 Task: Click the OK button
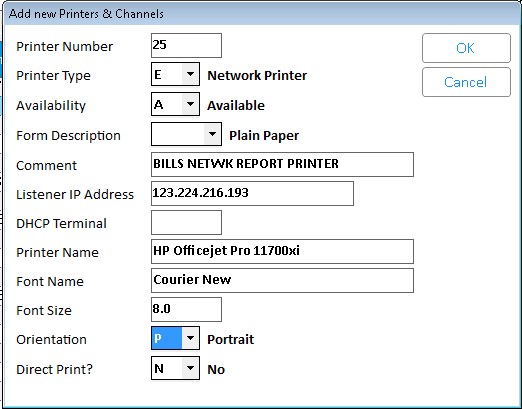(x=466, y=48)
